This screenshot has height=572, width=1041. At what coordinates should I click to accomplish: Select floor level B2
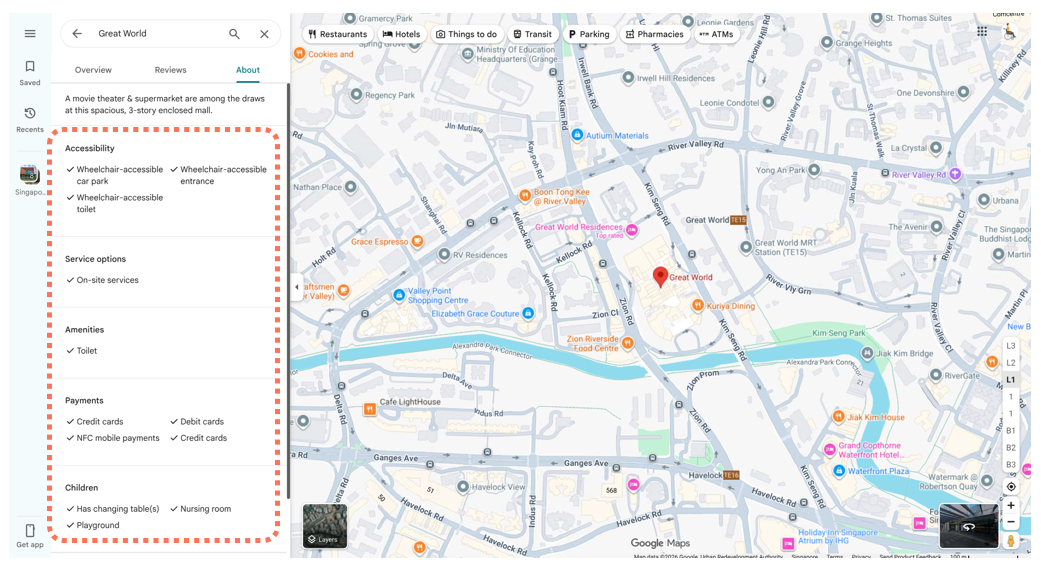pyautogui.click(x=1010, y=448)
